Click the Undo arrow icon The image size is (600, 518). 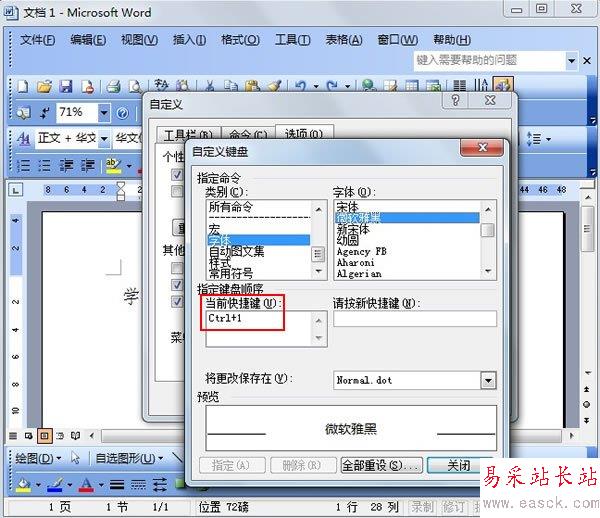pos(301,86)
